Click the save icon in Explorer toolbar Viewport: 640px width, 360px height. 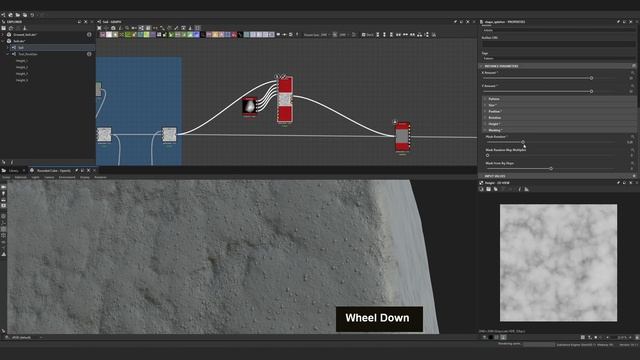pyautogui.click(x=4, y=28)
